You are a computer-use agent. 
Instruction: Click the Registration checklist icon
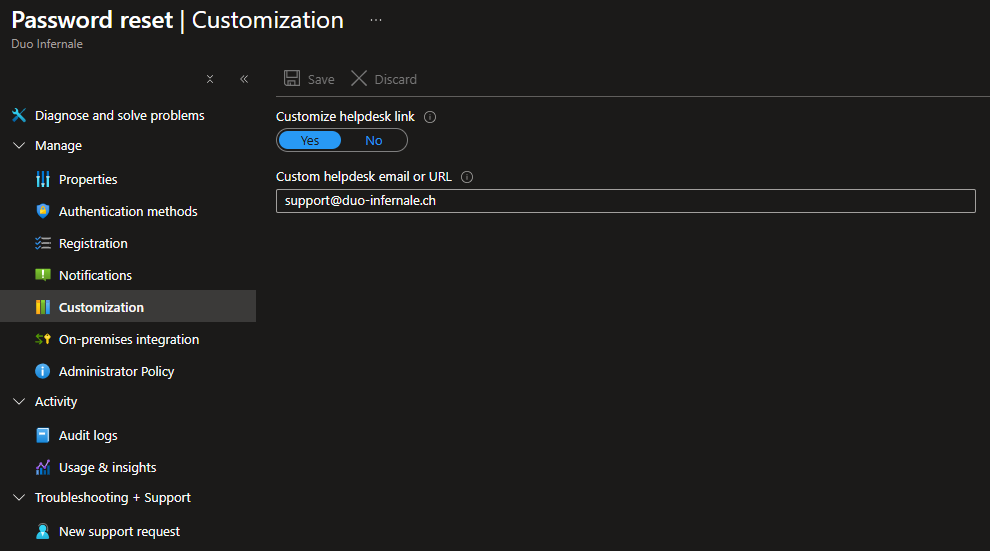pyautogui.click(x=42, y=244)
